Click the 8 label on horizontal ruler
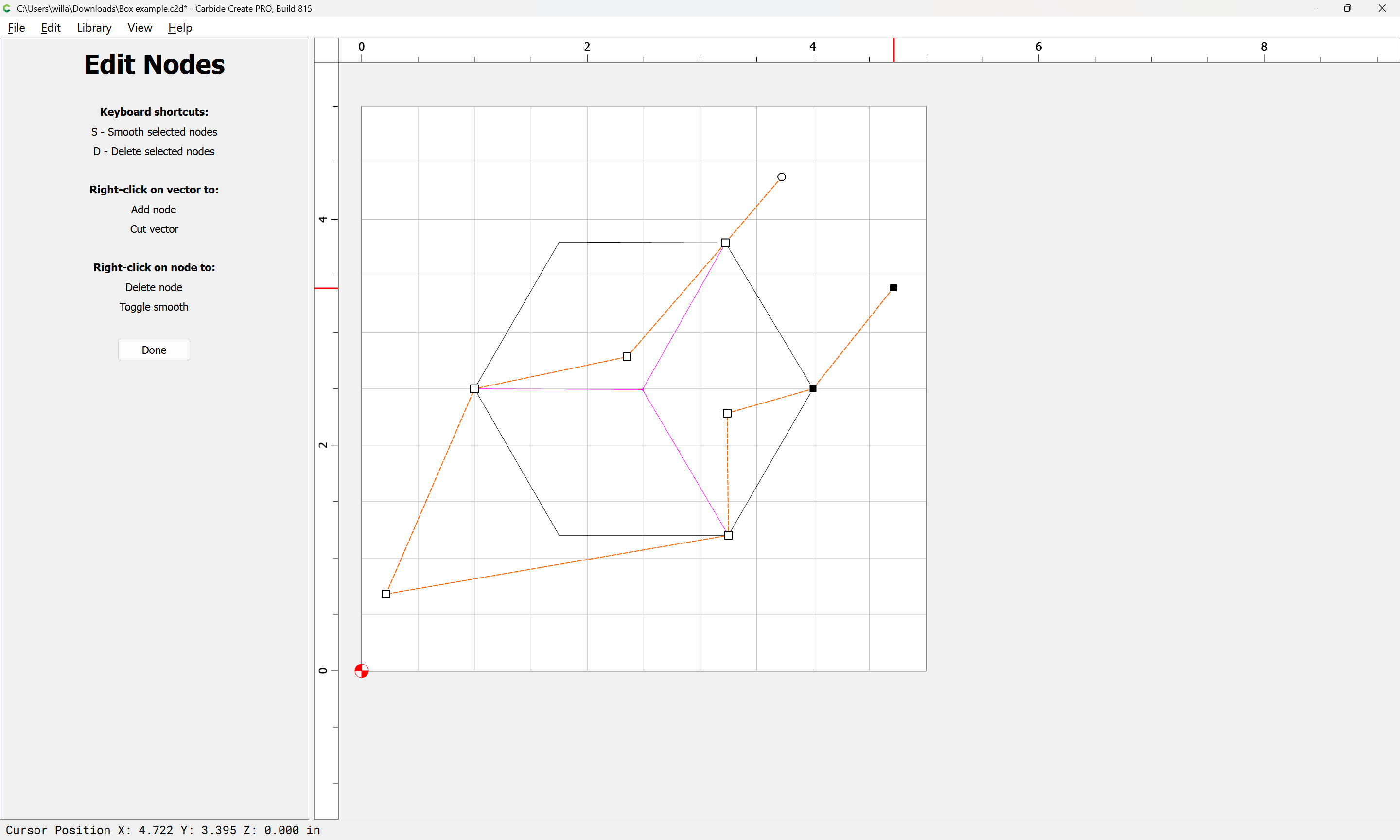This screenshot has width=1400, height=840. (x=1264, y=46)
